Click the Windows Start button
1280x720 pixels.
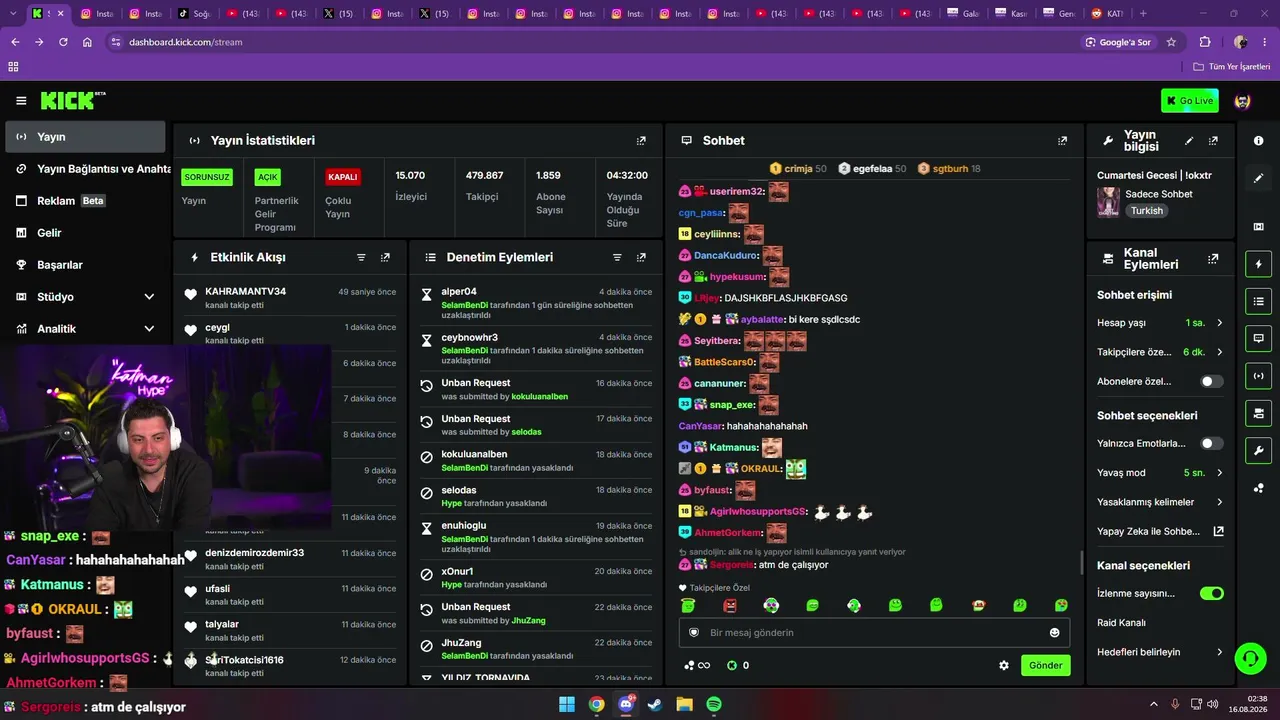point(567,704)
